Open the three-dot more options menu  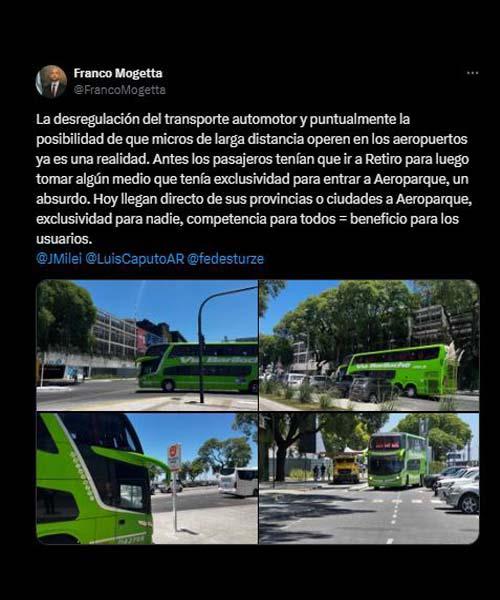pos(473,73)
